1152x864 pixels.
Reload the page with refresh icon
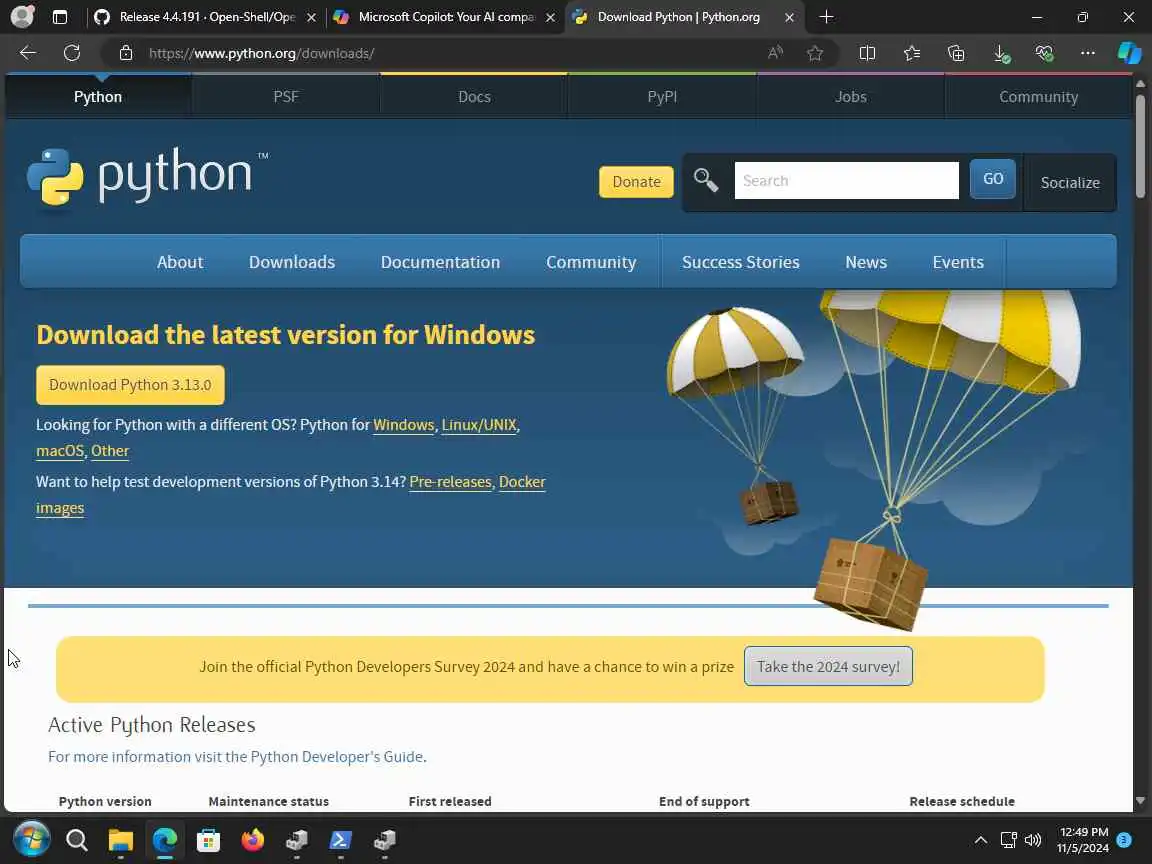click(x=71, y=53)
